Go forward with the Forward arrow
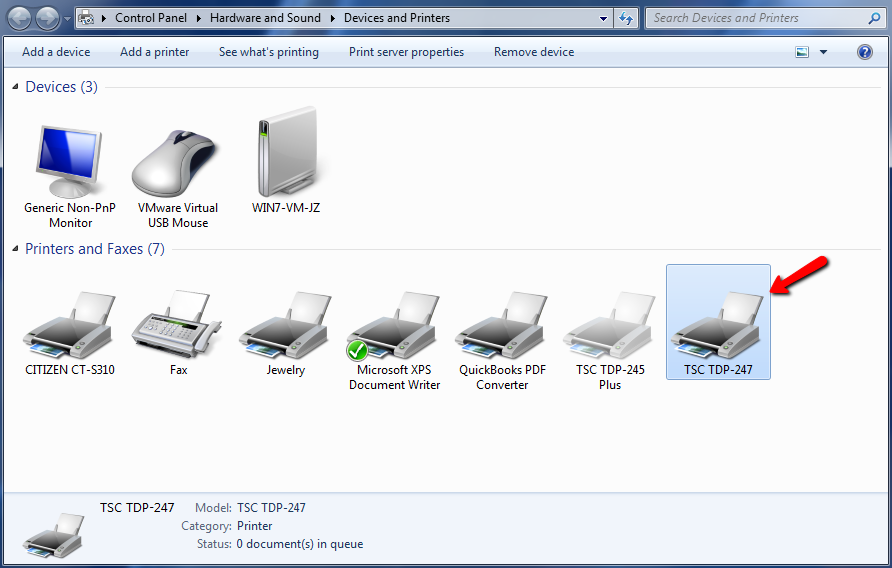The width and height of the screenshot is (892, 568). pos(47,18)
